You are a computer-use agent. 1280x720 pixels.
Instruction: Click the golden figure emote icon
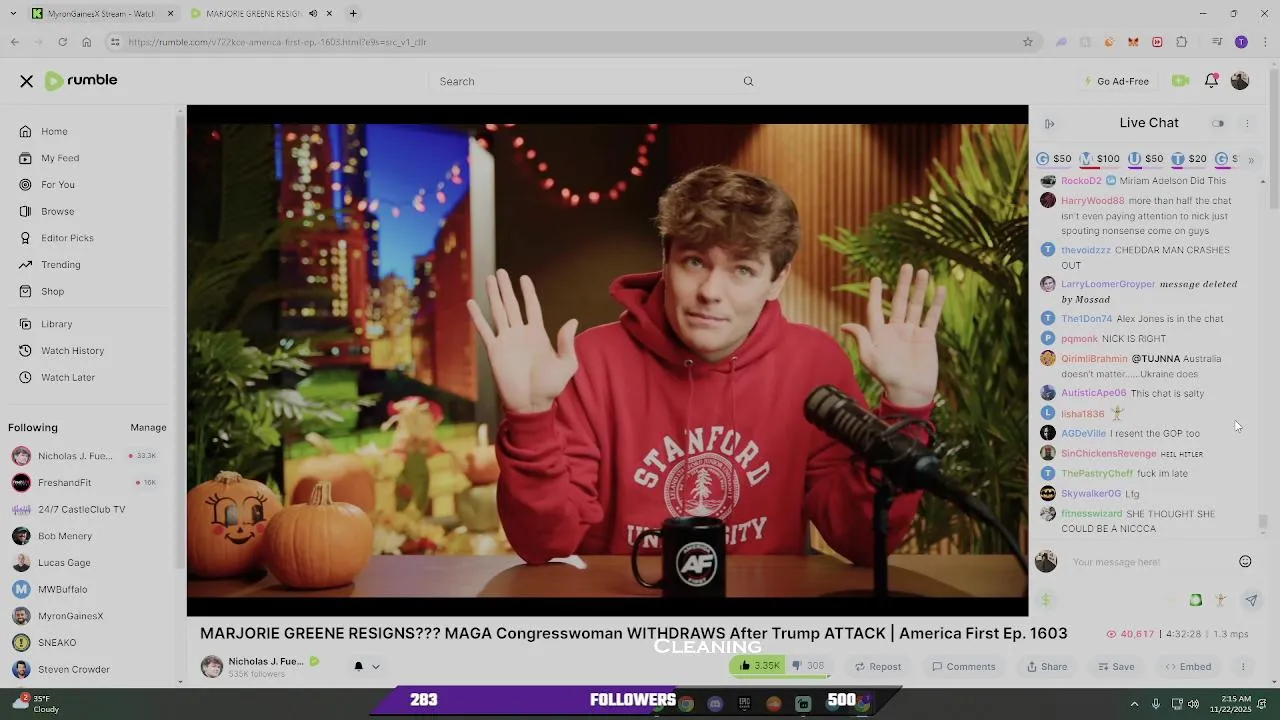[1220, 600]
